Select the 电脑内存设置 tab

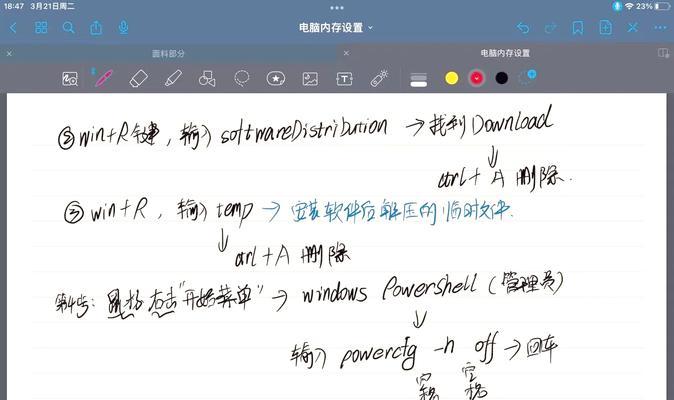pos(505,53)
